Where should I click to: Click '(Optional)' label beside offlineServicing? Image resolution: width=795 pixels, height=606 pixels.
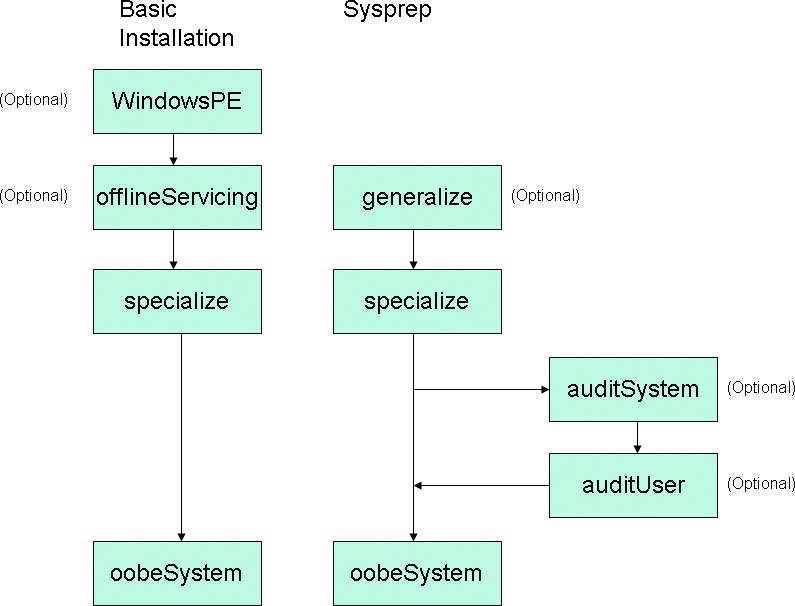33,196
